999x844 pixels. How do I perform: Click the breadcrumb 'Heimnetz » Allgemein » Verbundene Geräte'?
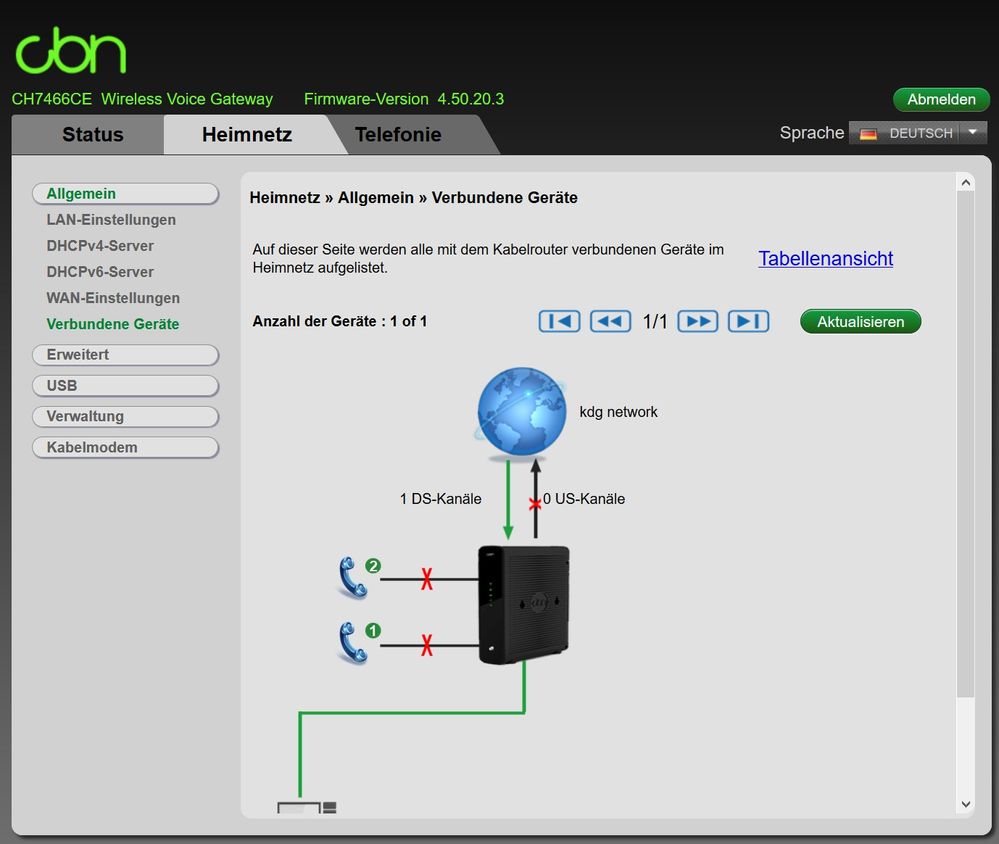pyautogui.click(x=413, y=197)
